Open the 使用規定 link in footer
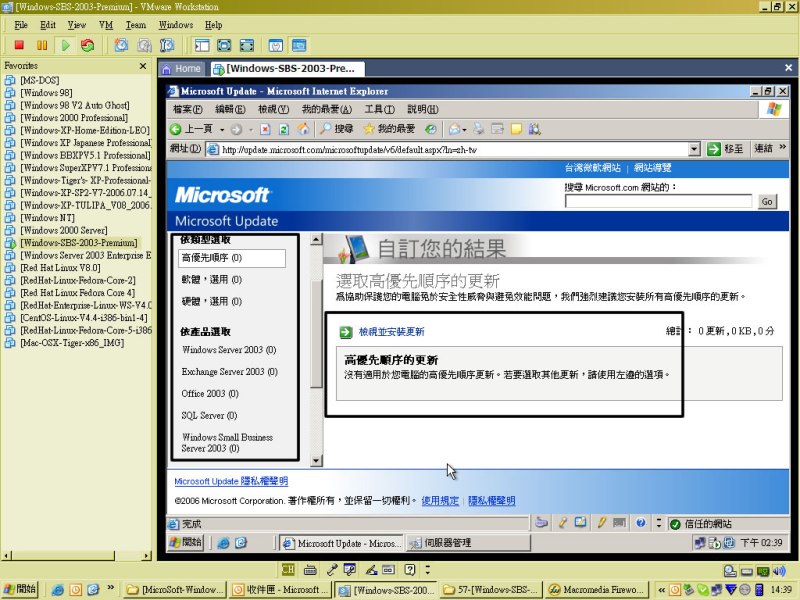Screen dimensions: 800x600 click(x=440, y=501)
